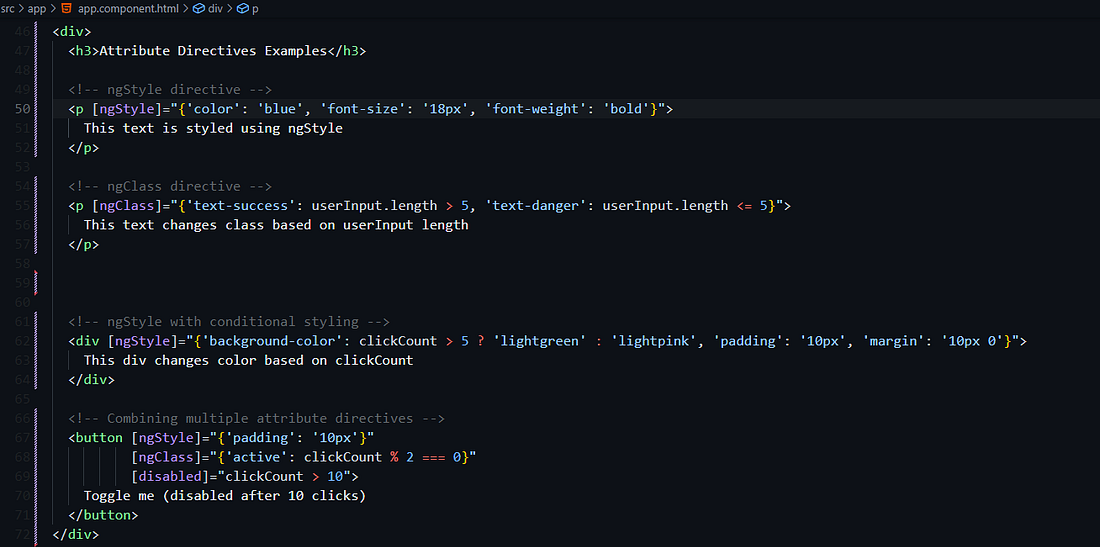This screenshot has width=1100, height=547.
Task: Click the closing button tag on line 71
Action: pyautogui.click(x=103, y=515)
